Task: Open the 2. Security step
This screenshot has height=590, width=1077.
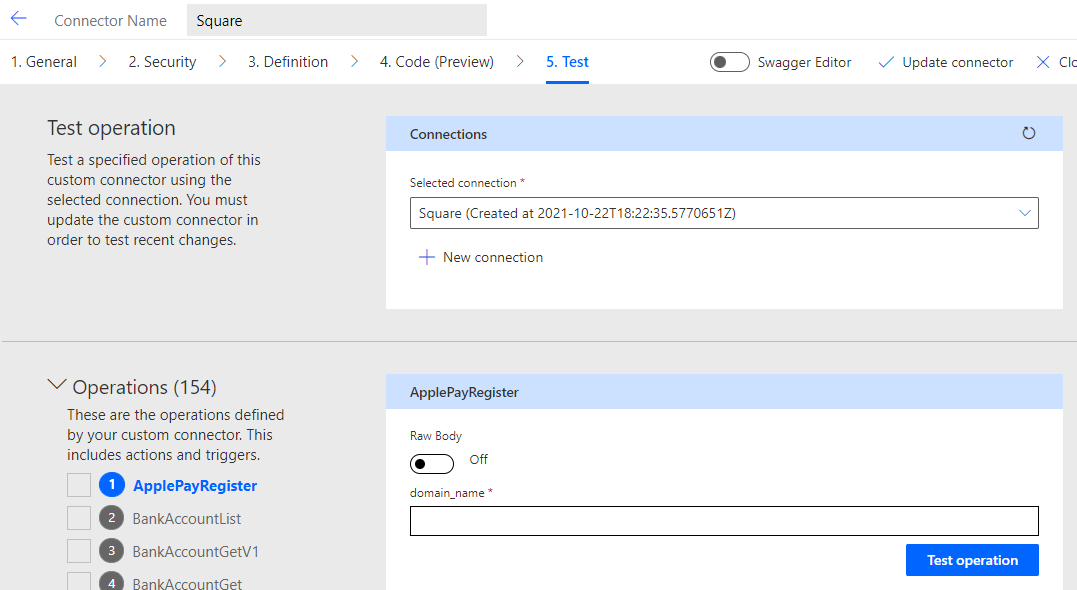Action: pyautogui.click(x=162, y=62)
